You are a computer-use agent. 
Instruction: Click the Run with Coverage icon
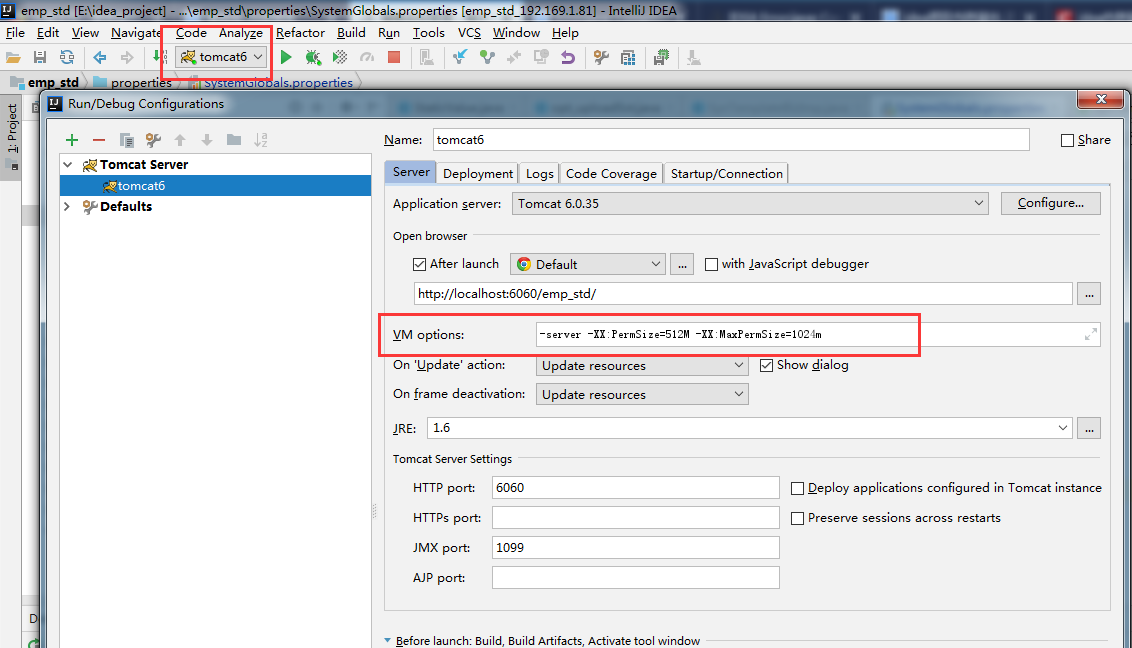click(x=339, y=58)
